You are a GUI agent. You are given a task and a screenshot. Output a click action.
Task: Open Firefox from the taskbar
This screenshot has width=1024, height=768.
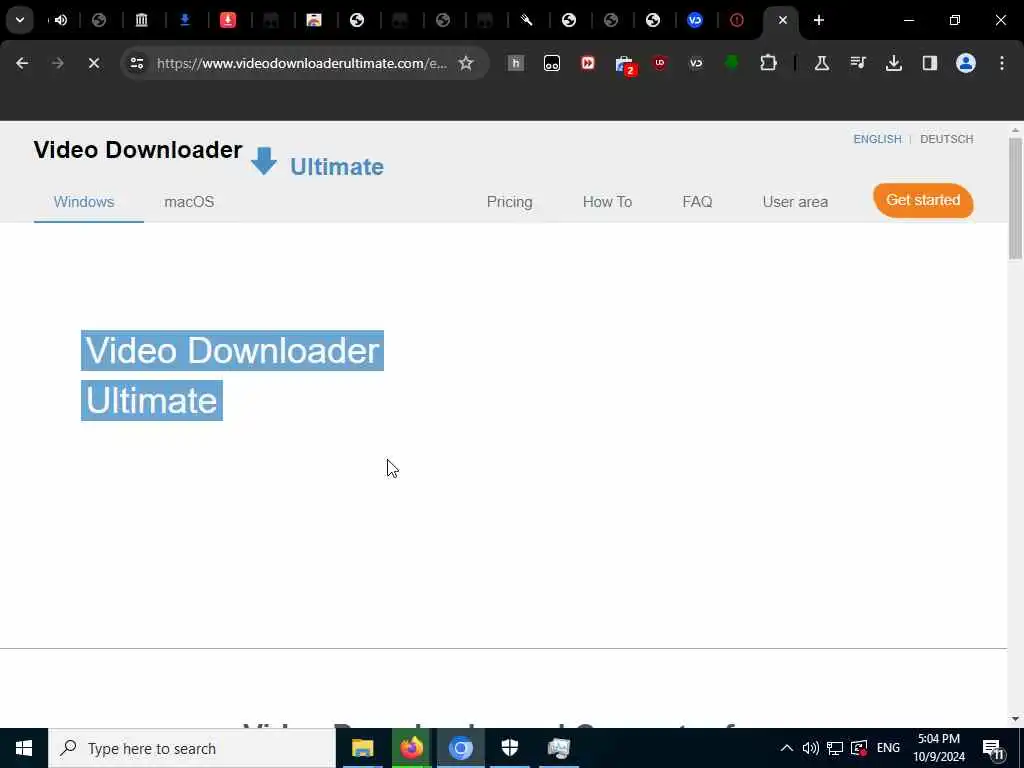(x=411, y=748)
